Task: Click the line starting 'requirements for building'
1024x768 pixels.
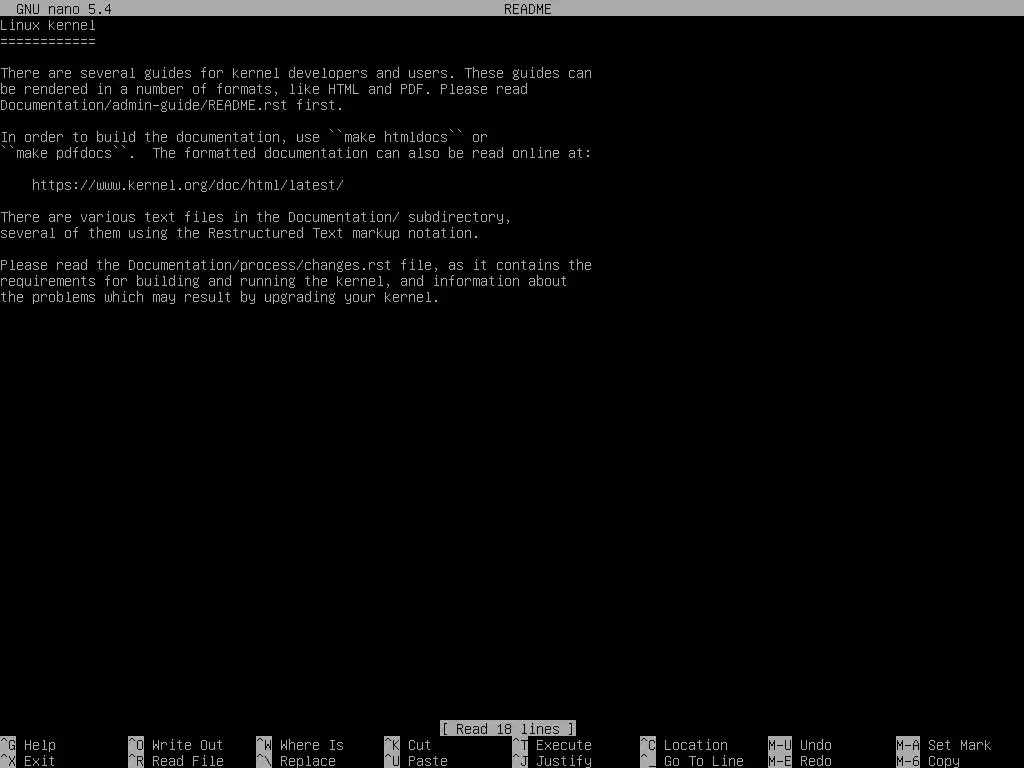Action: [x=283, y=281]
